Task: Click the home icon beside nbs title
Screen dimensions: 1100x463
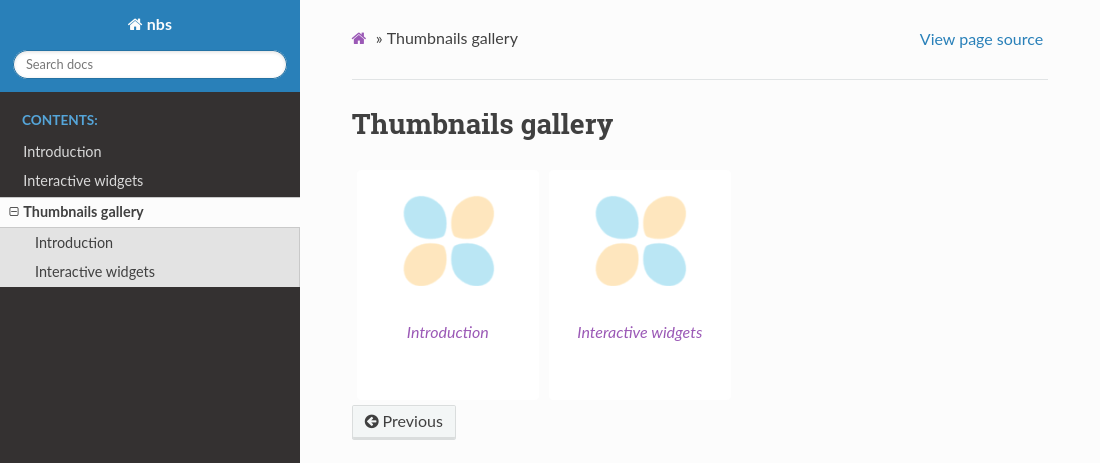Action: click(135, 25)
